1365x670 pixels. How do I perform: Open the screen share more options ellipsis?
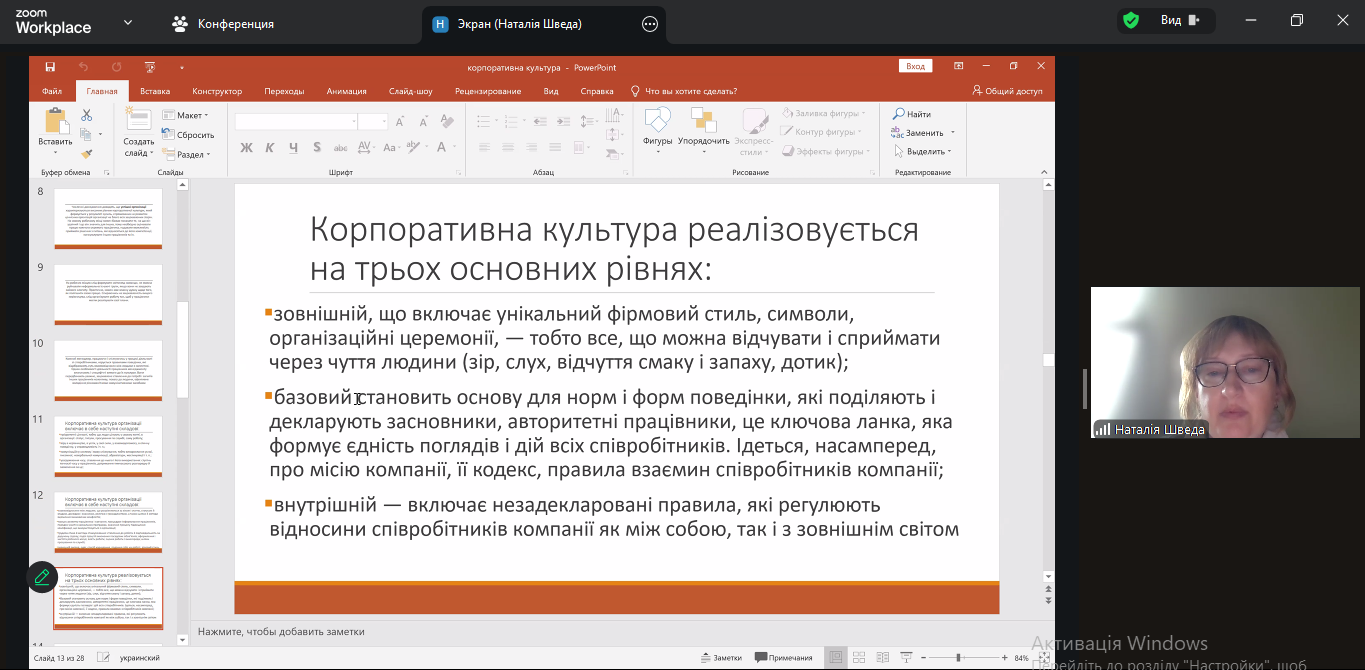[x=650, y=24]
